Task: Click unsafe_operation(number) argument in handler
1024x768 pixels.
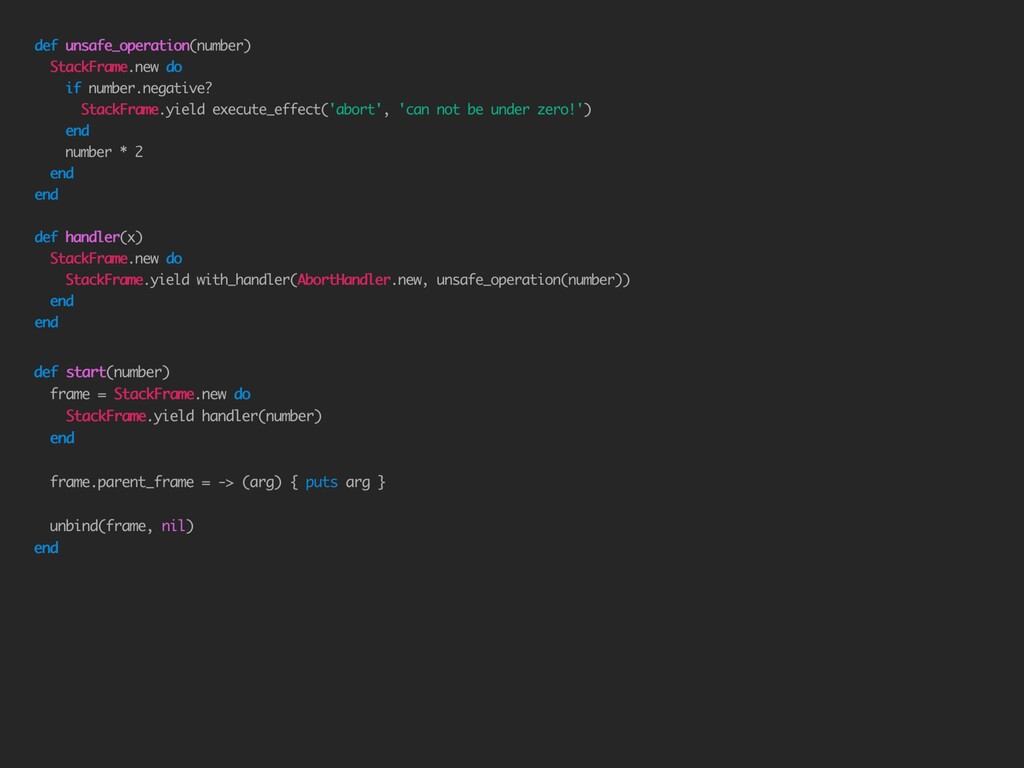Action: click(529, 280)
